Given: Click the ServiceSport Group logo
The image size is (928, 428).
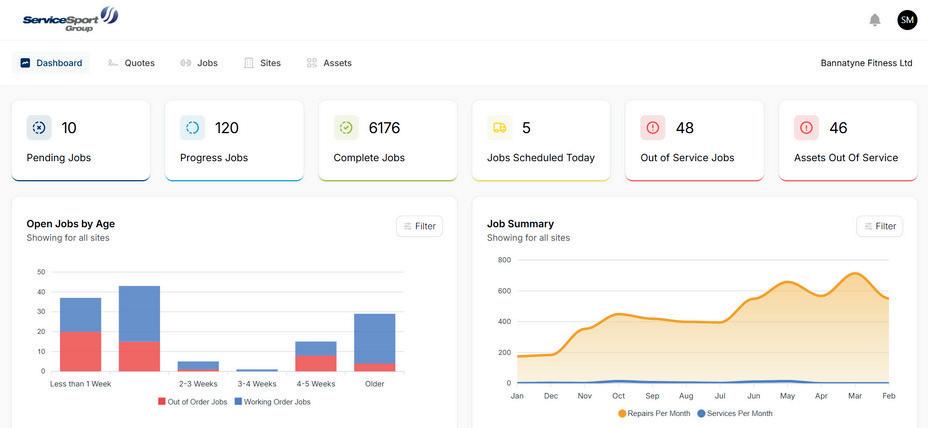Looking at the screenshot, I should coord(70,20).
